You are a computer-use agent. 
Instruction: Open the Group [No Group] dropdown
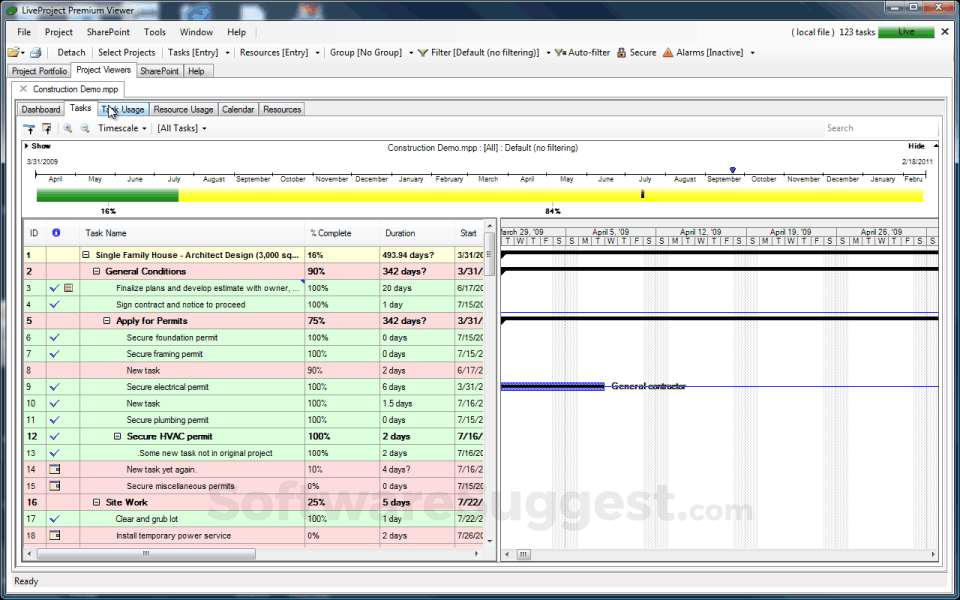368,52
